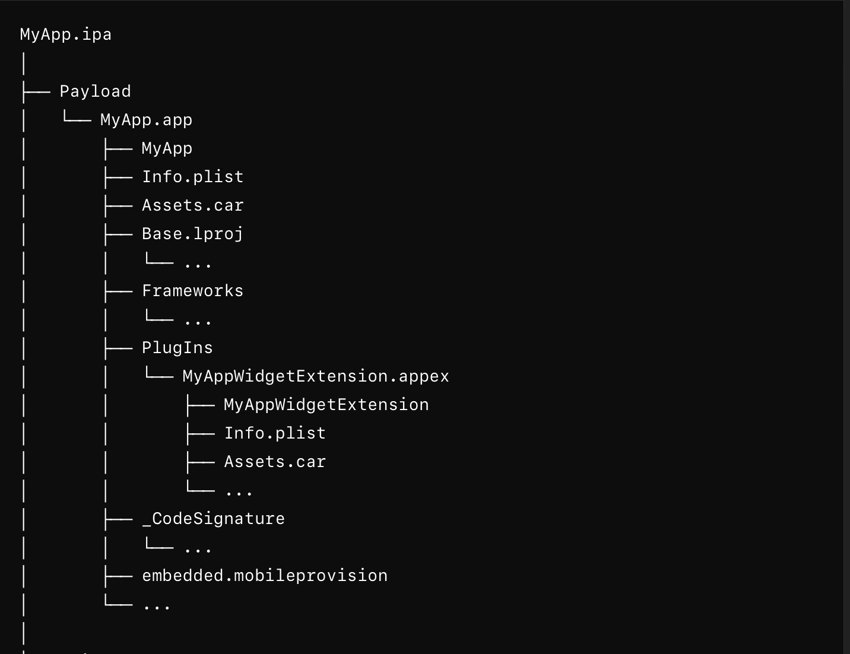Click the MyApp.ipa root entry

(66, 34)
